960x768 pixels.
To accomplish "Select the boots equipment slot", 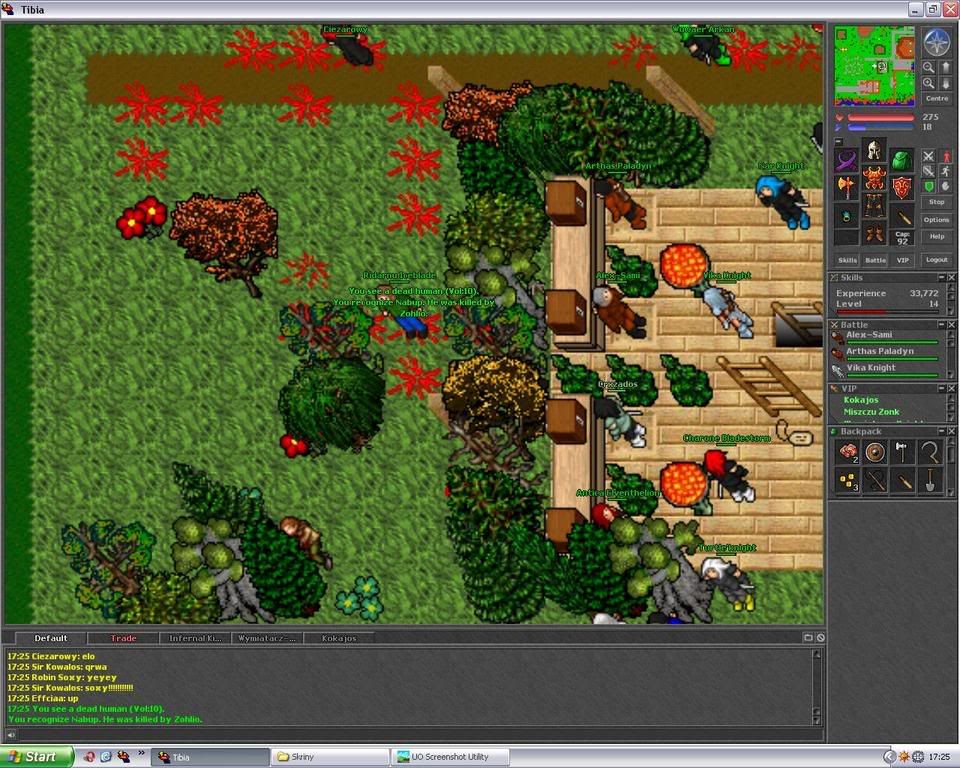I will click(x=874, y=234).
